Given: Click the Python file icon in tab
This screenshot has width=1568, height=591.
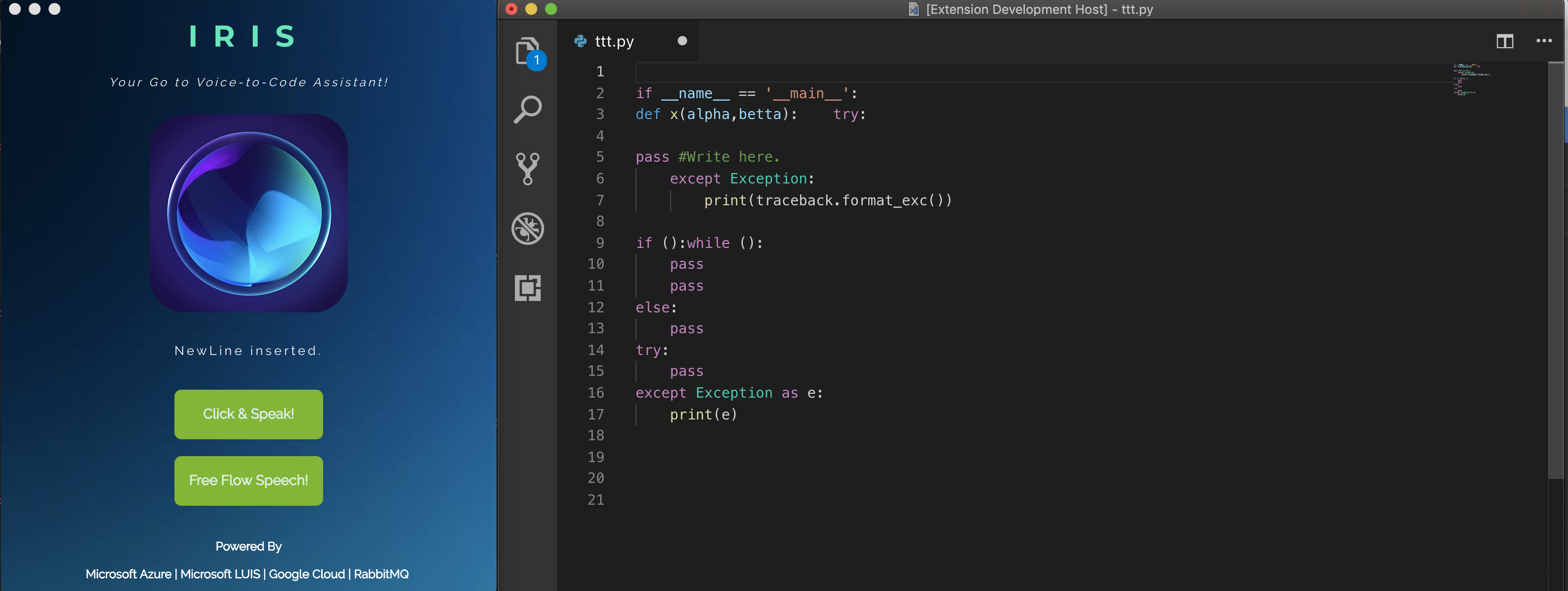Looking at the screenshot, I should (x=580, y=41).
